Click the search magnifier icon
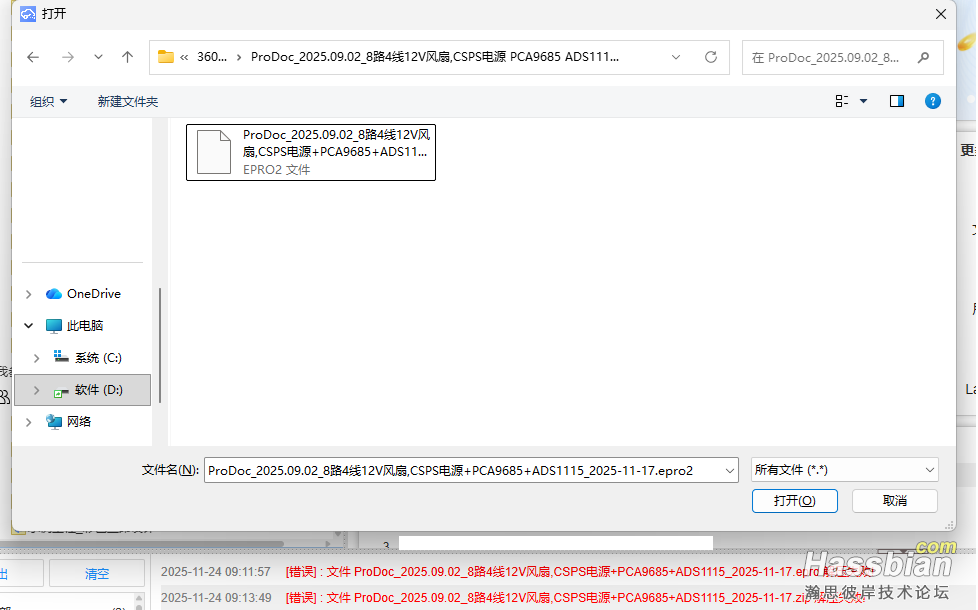The image size is (978, 610). point(923,57)
